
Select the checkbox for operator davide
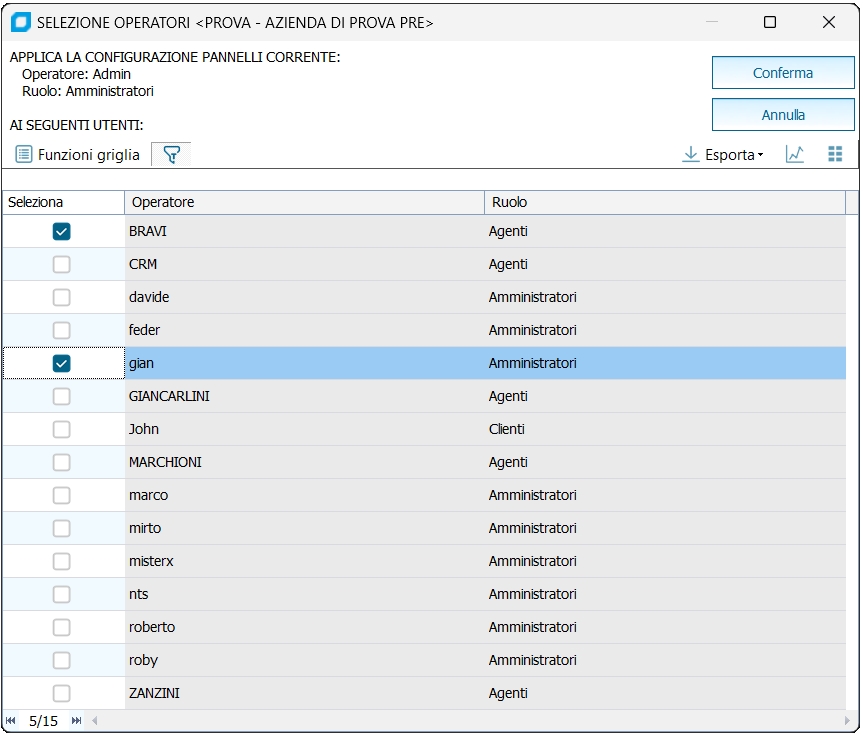pos(62,298)
